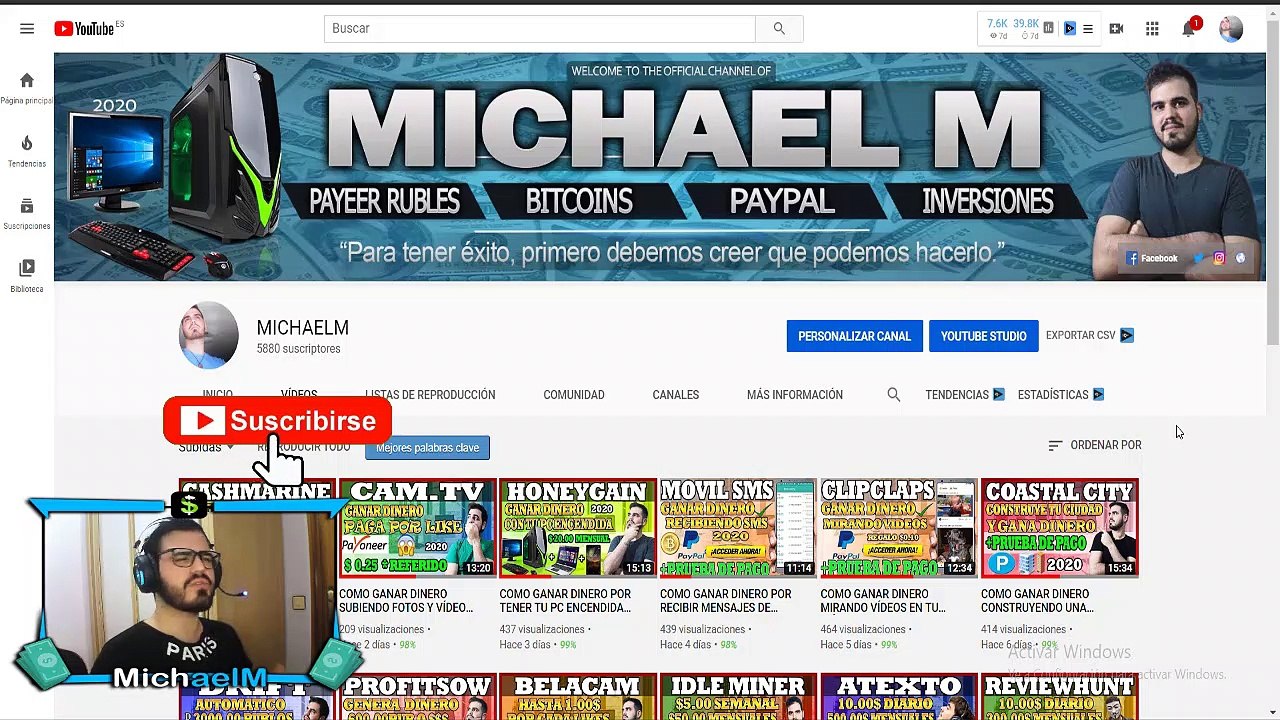
Task: Open the vidIQ three-line menu icon
Action: [1088, 29]
